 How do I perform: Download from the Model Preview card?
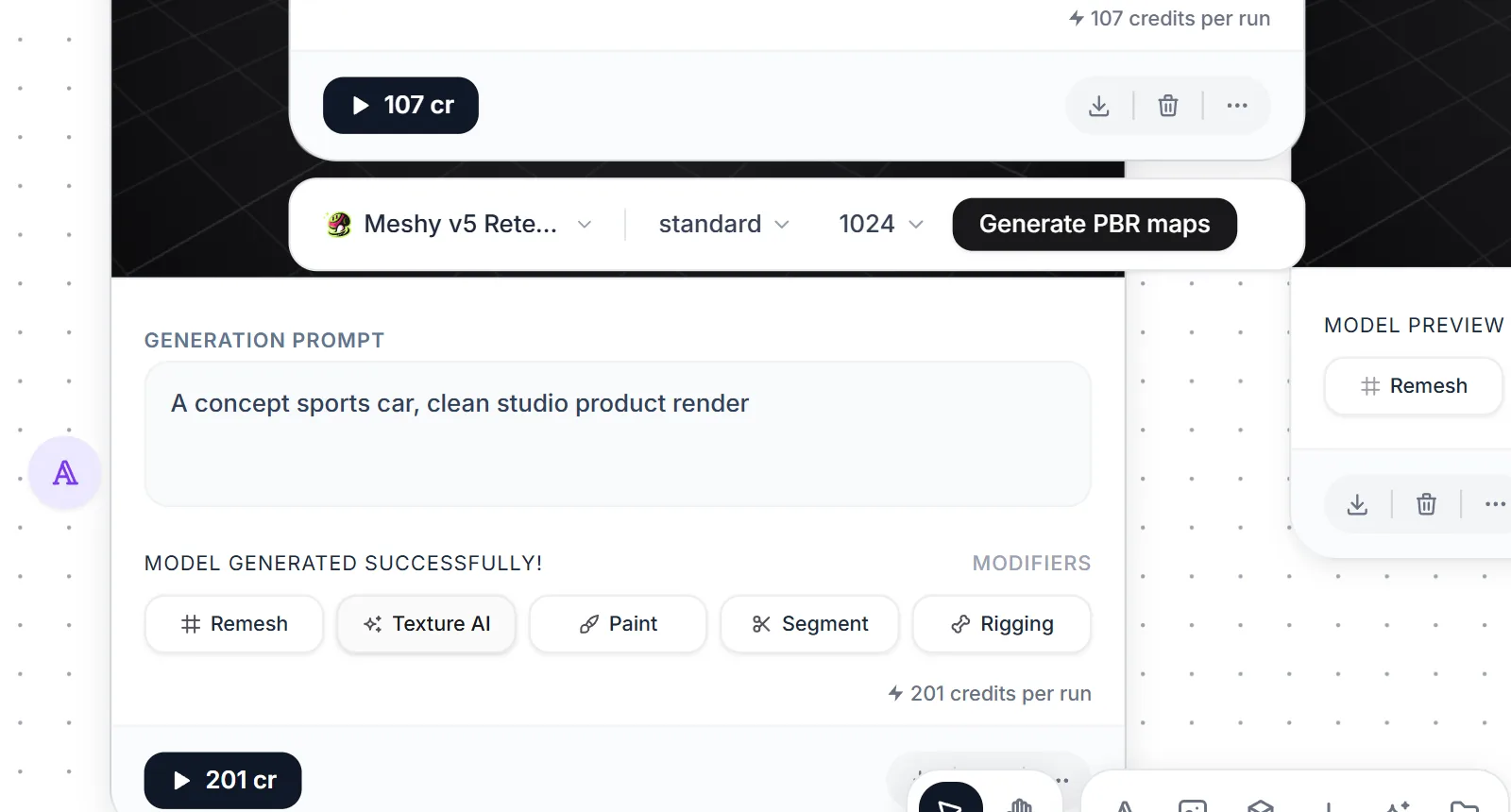pyautogui.click(x=1357, y=504)
